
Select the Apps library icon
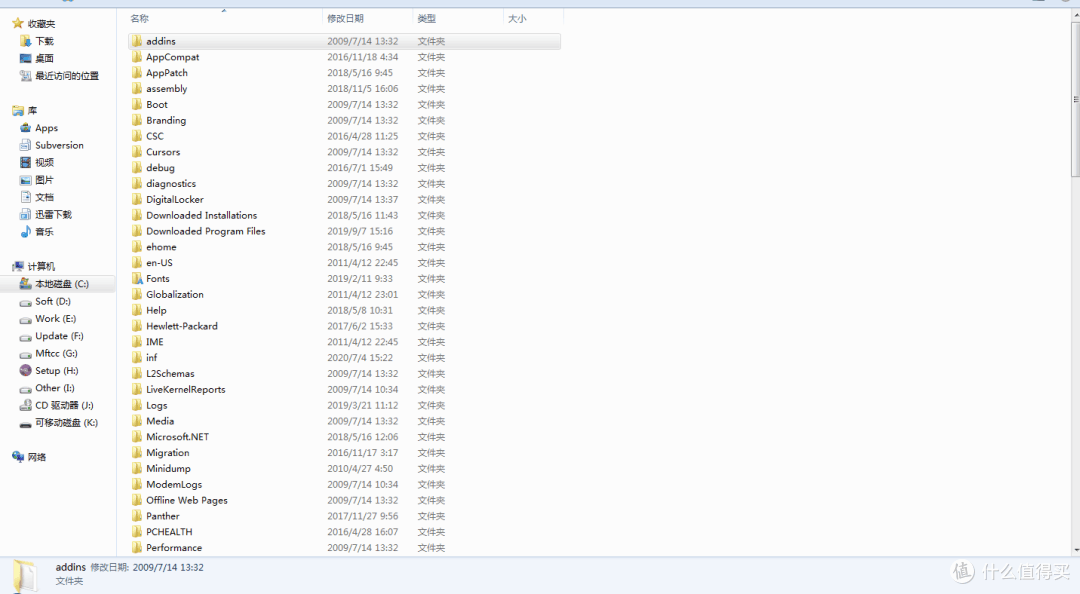[x=25, y=128]
